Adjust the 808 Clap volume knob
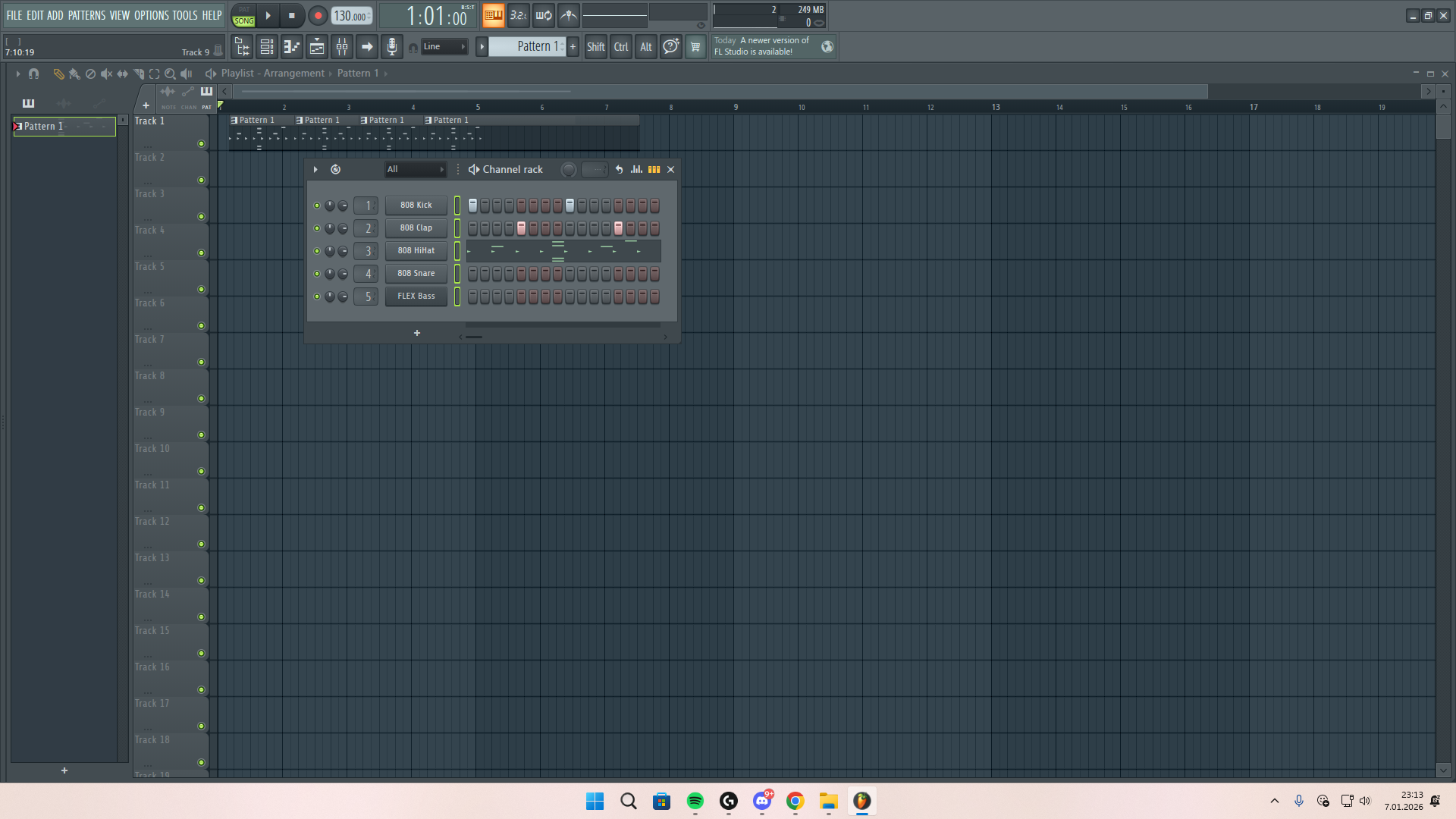Image resolution: width=1456 pixels, height=819 pixels. click(343, 228)
